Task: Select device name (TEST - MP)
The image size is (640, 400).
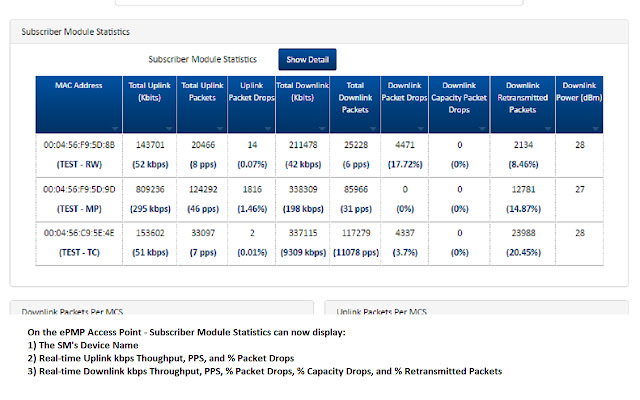Action: tap(79, 209)
